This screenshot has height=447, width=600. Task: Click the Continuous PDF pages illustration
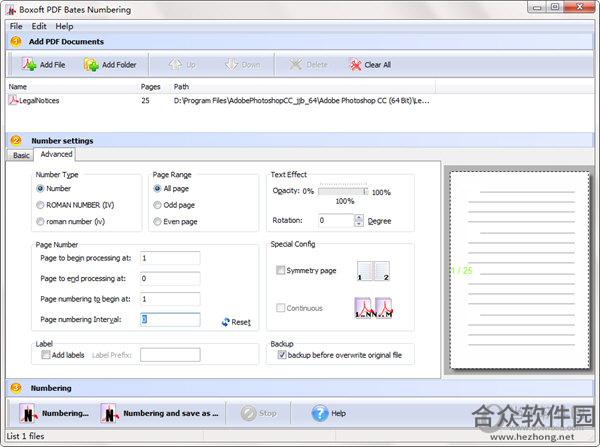(x=373, y=308)
